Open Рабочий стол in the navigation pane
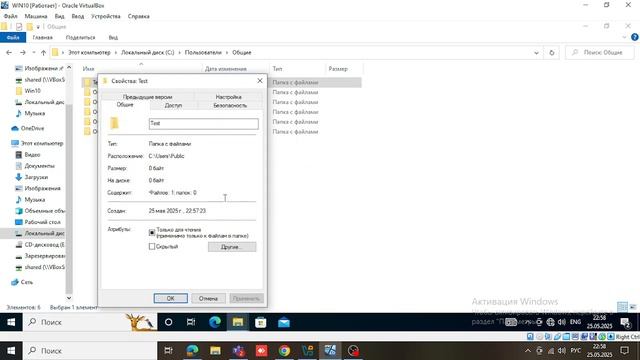 pyautogui.click(x=42, y=222)
